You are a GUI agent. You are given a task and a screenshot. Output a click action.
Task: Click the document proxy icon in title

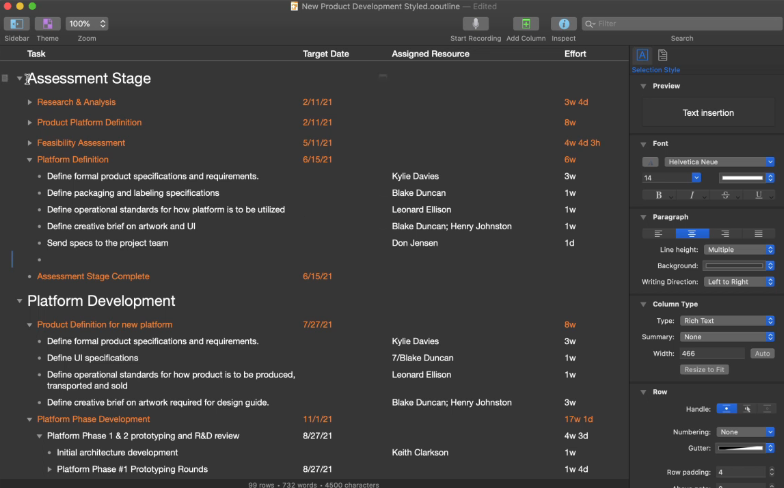pos(294,6)
